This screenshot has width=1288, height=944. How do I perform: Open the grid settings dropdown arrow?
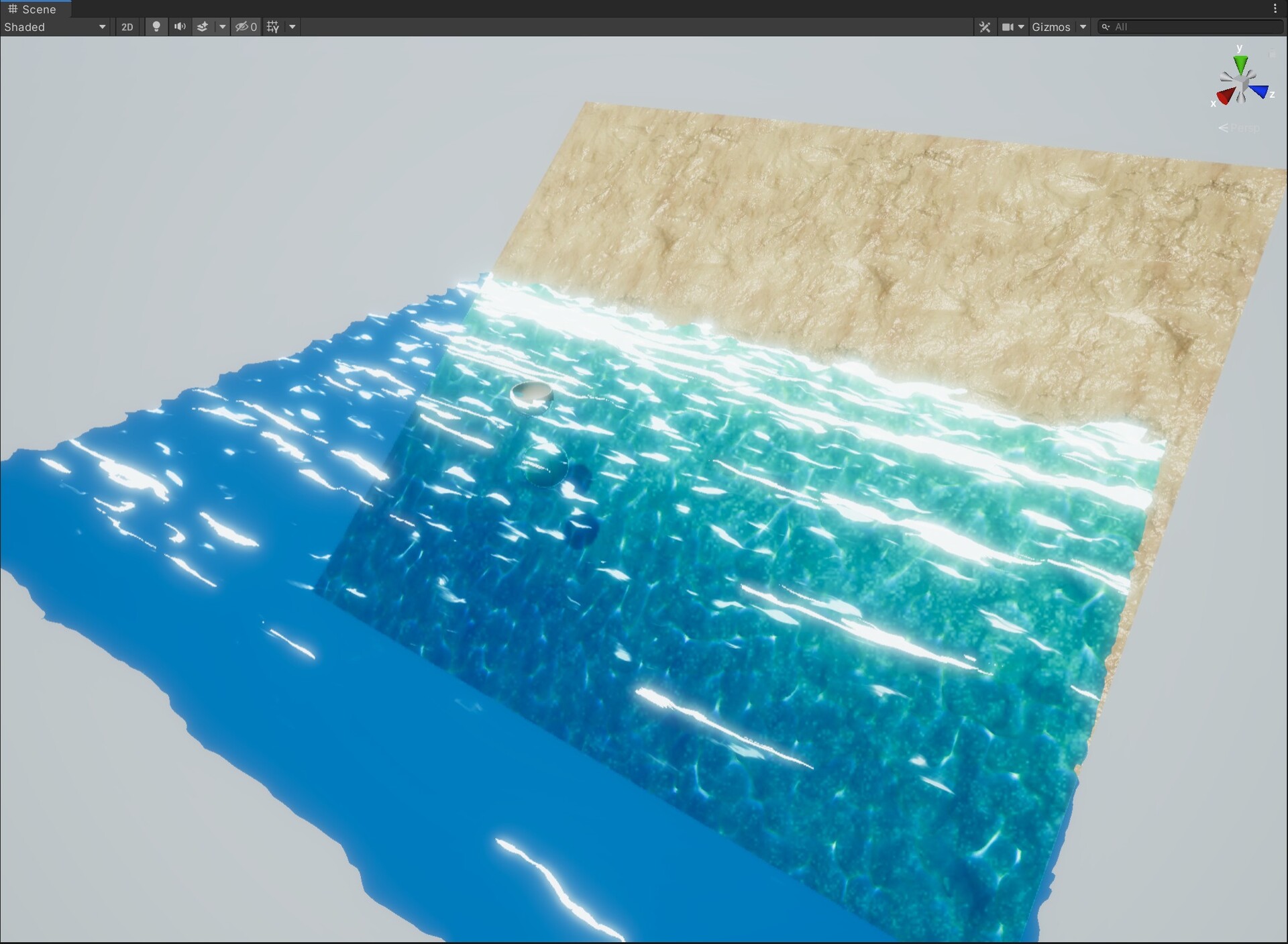point(292,27)
